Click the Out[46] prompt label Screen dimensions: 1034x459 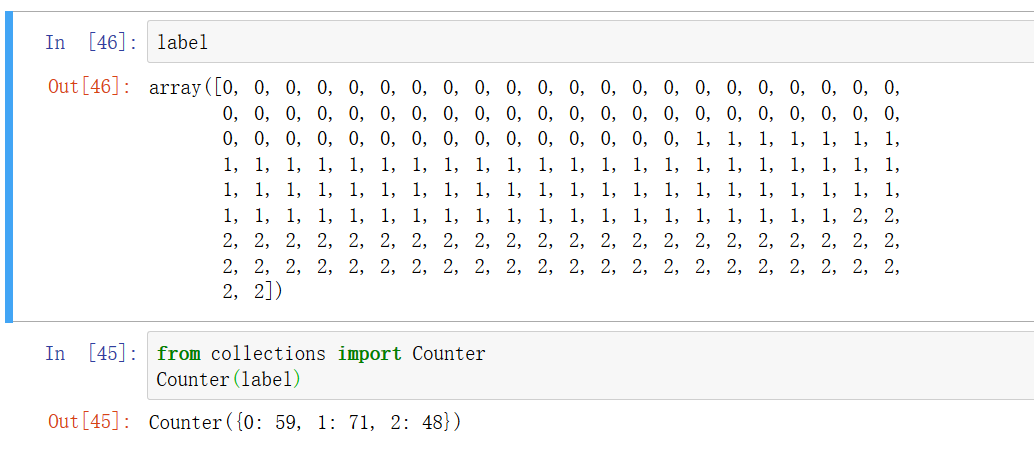88,87
